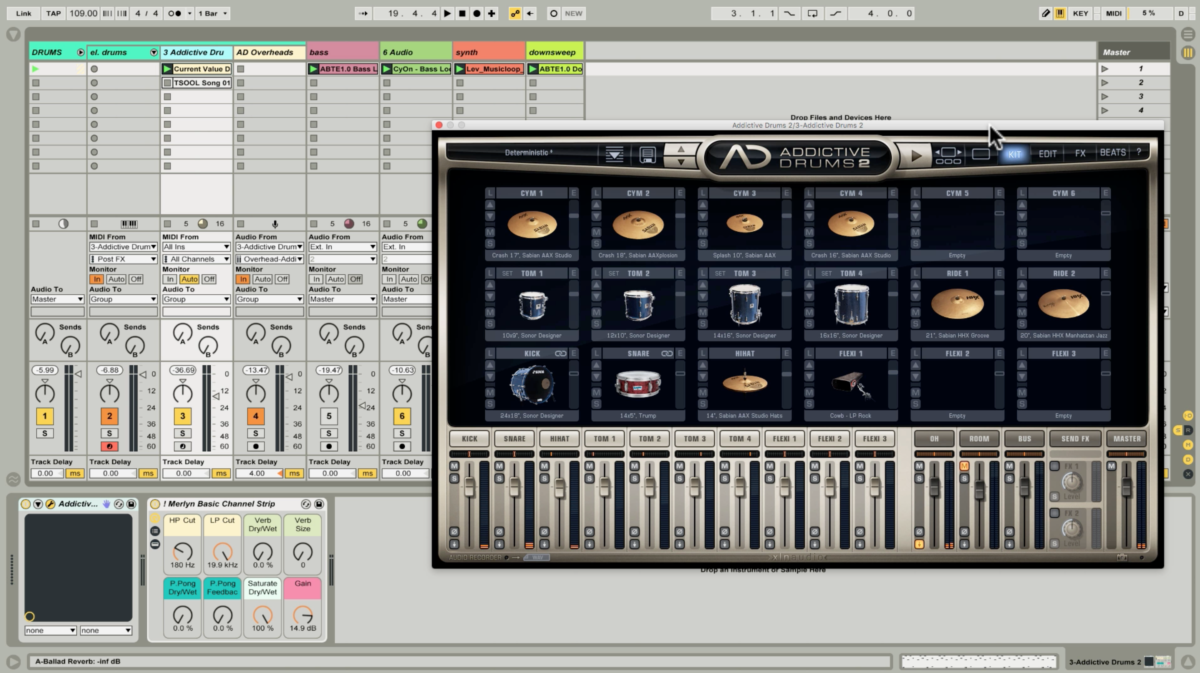Switch to the EDIT page

[x=1047, y=154]
